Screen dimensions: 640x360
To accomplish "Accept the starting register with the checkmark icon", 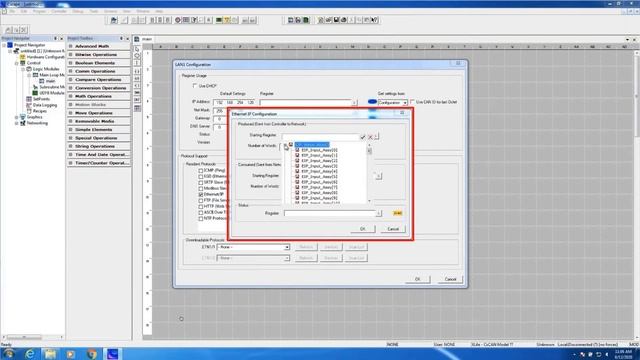I will click(362, 137).
